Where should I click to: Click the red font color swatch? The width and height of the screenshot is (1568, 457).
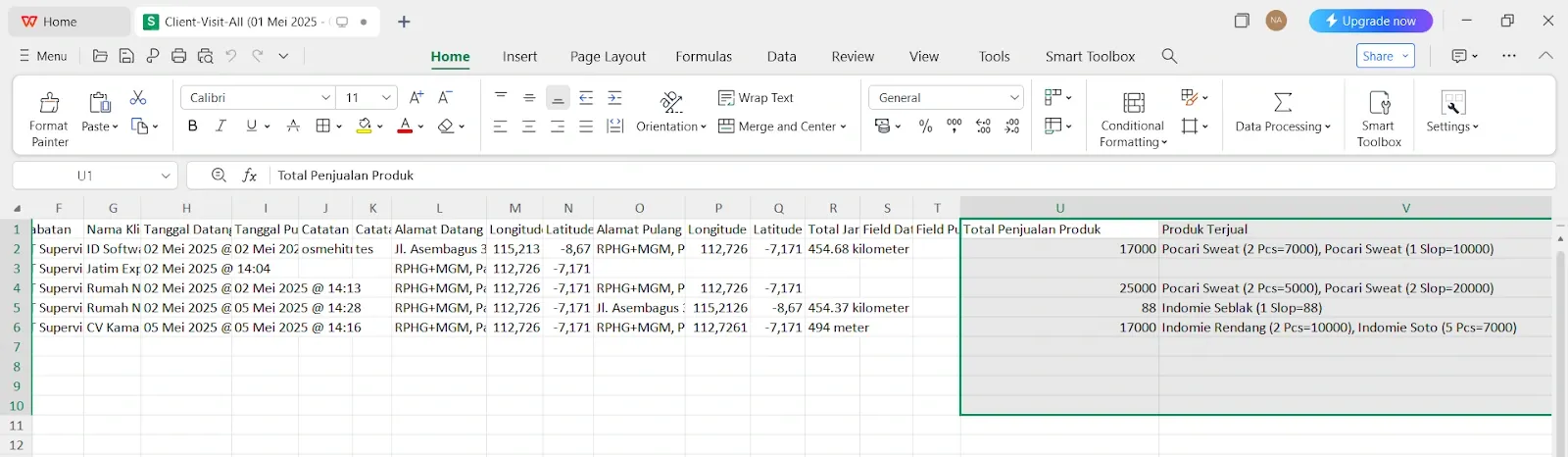[x=405, y=126]
